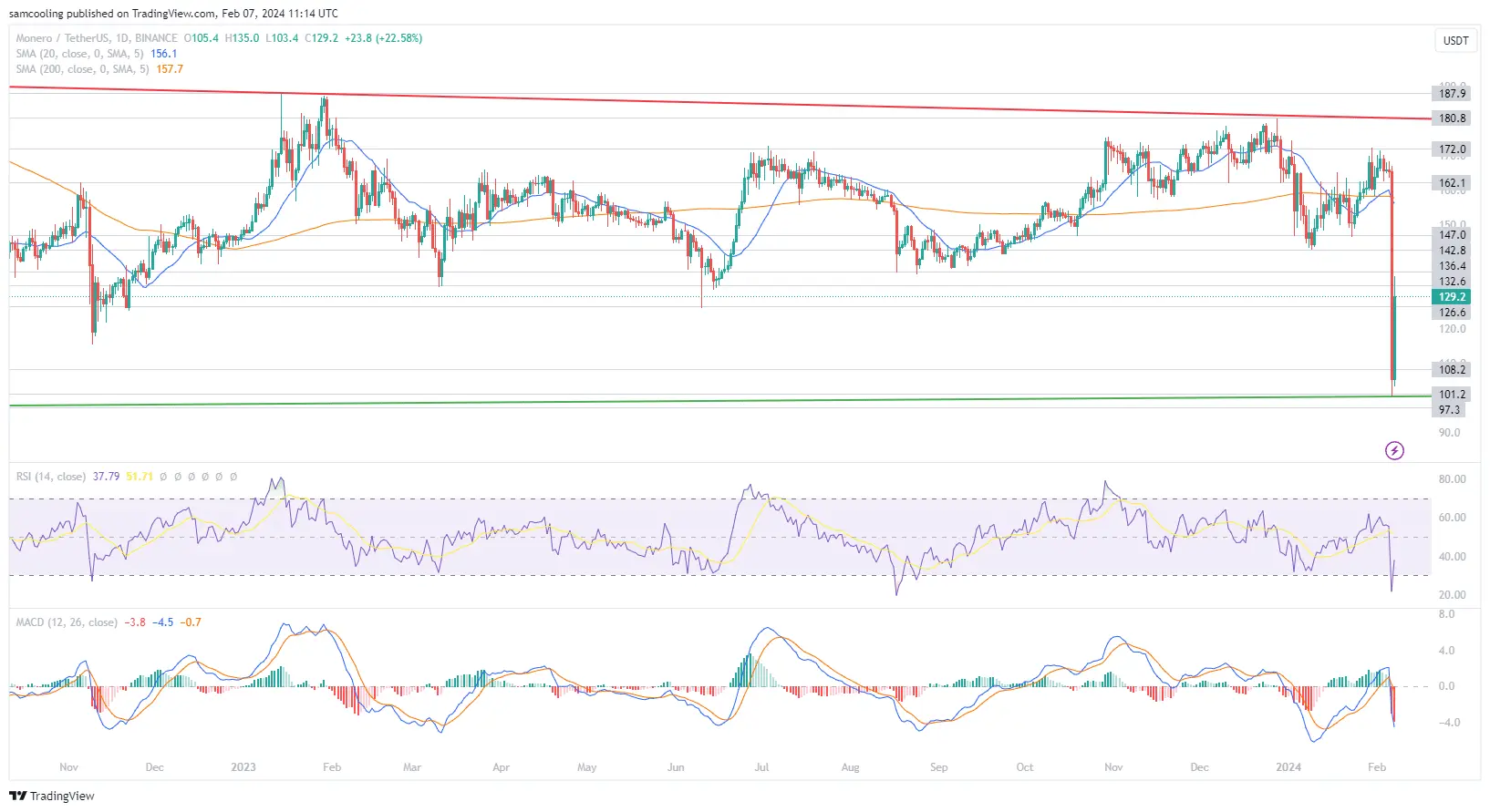The width and height of the screenshot is (1490, 812).
Task: Select the SMA 200 indicator legend
Action: (82, 69)
